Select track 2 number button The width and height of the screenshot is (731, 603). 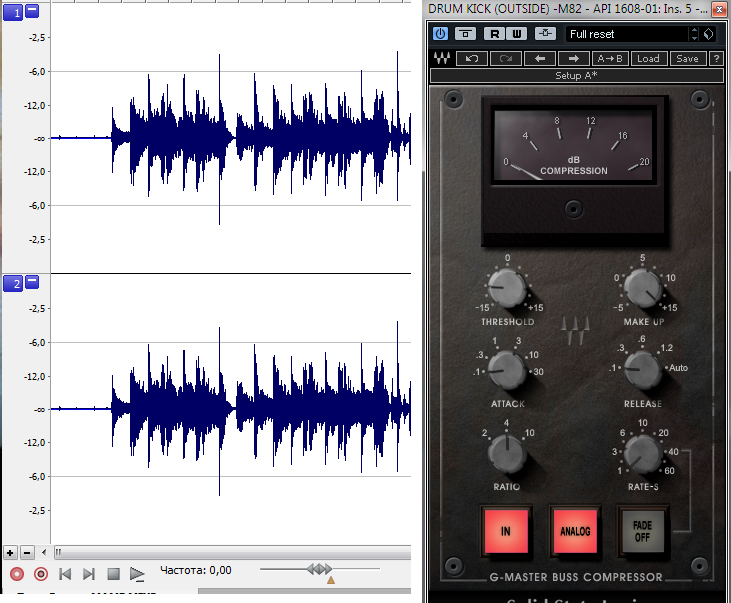coord(13,284)
